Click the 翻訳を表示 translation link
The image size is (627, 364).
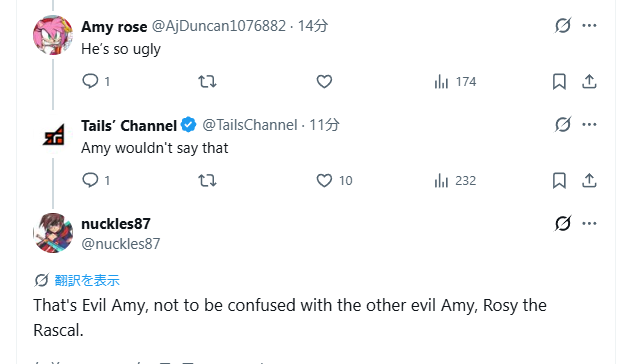tap(87, 280)
